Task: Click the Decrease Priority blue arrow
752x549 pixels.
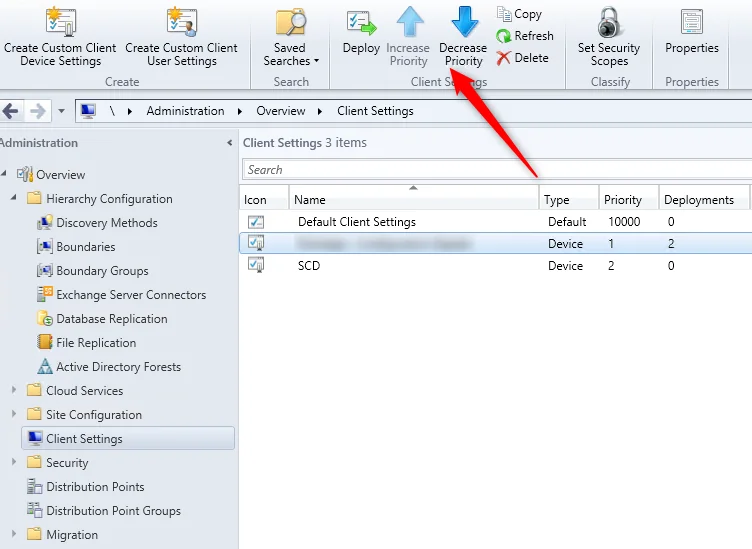Action: click(464, 21)
